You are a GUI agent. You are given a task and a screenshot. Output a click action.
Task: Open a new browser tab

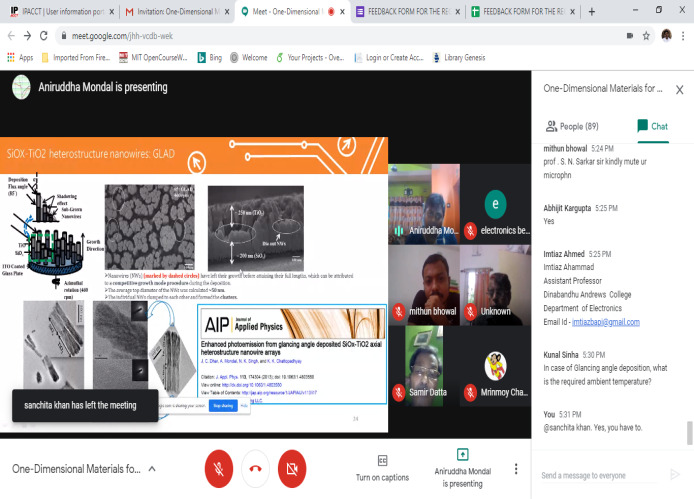pyautogui.click(x=591, y=12)
